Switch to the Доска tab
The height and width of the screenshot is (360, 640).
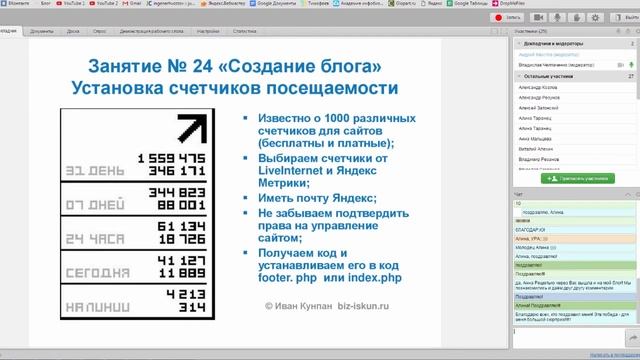pos(73,31)
